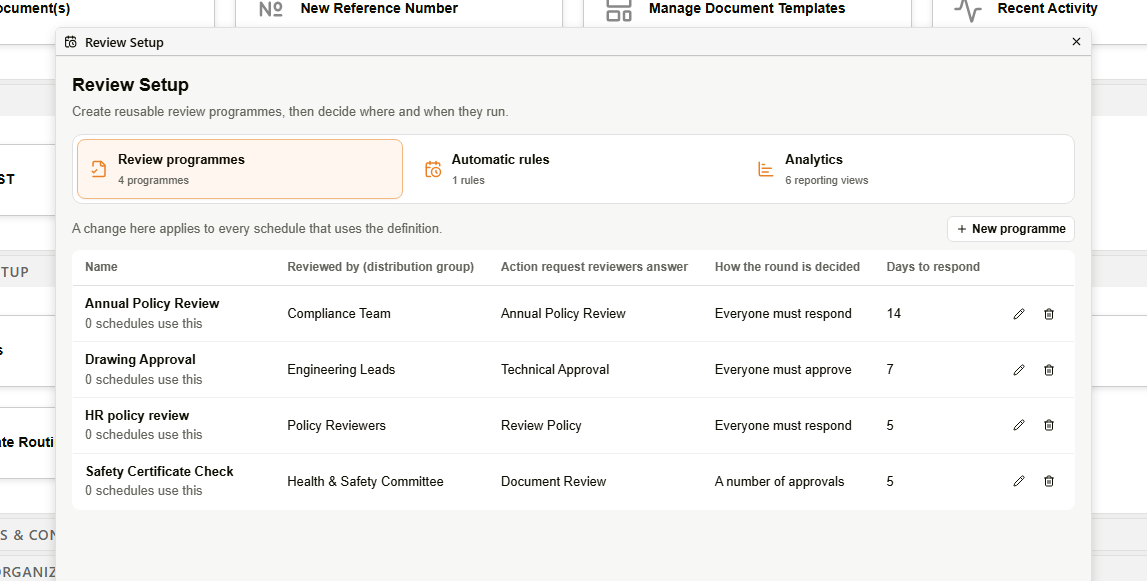
Task: Click the Days to respond column header
Action: [933, 267]
